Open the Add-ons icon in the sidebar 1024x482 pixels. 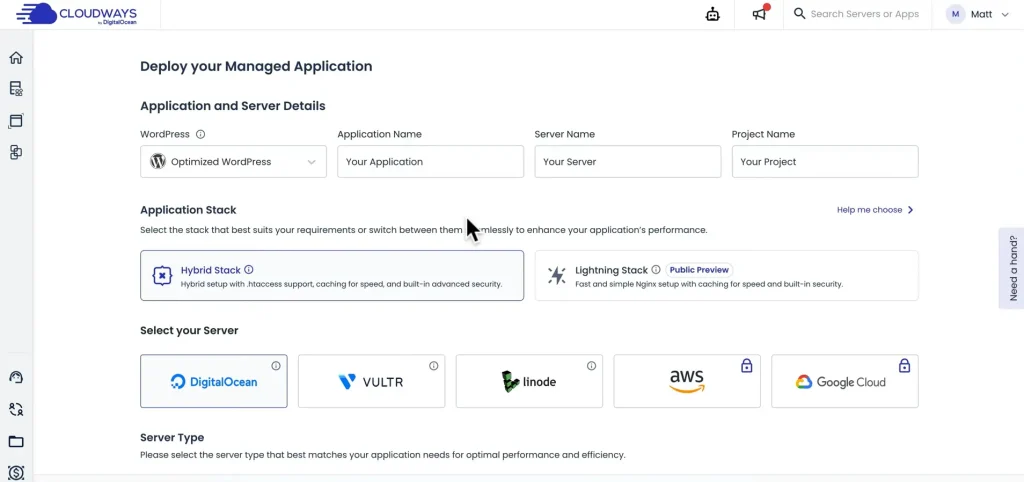[16, 152]
